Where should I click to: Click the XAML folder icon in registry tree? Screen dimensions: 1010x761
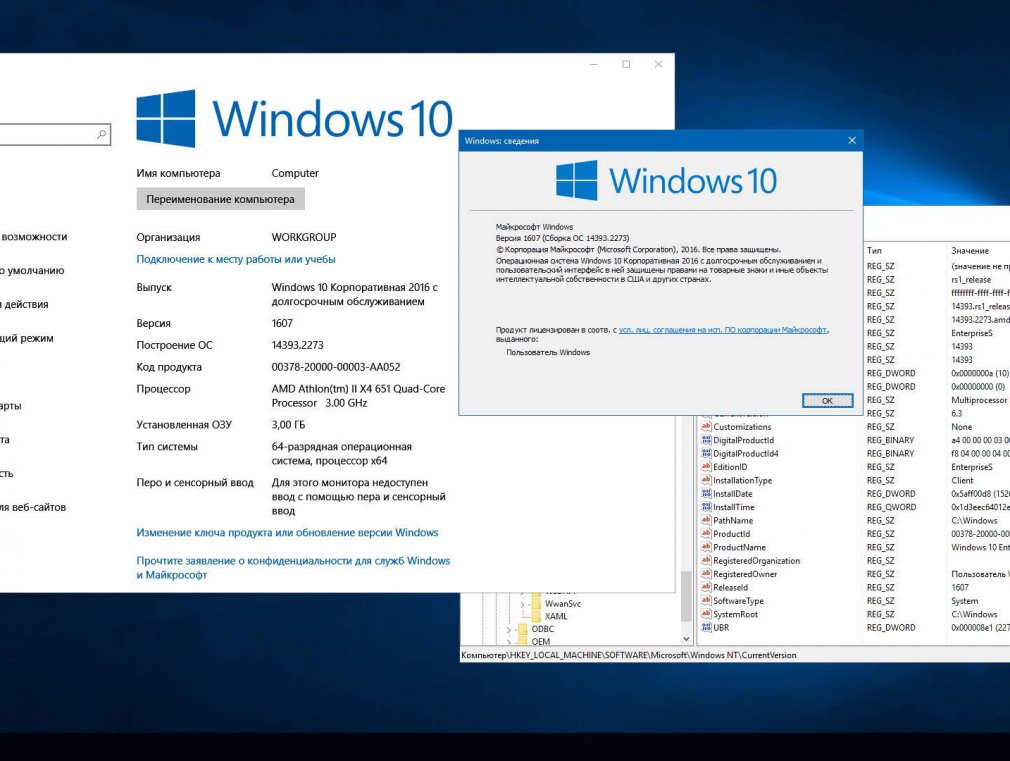click(536, 616)
